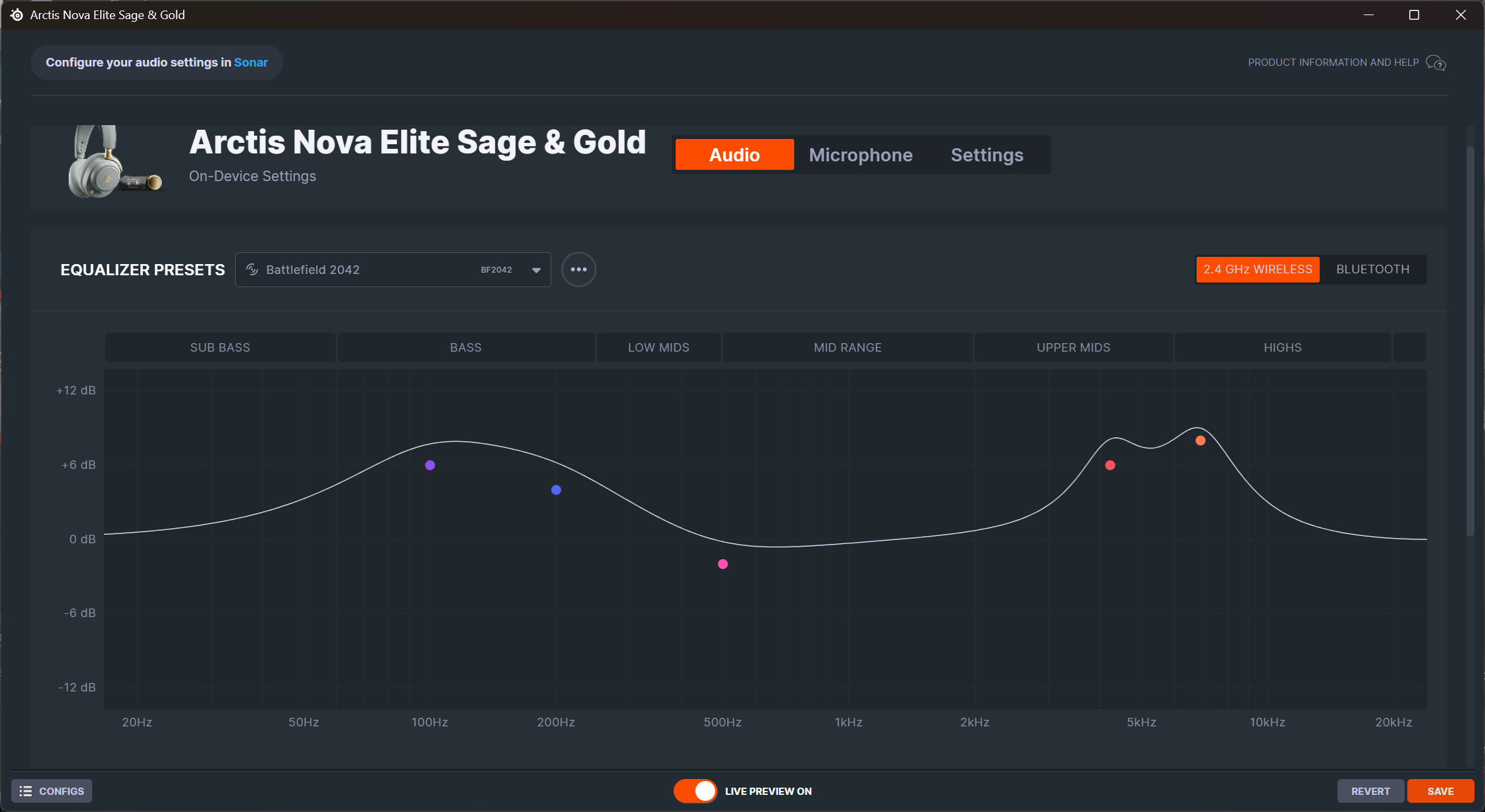Open the ellipsis menu next to the preset selector
This screenshot has width=1485, height=812.
[x=578, y=269]
